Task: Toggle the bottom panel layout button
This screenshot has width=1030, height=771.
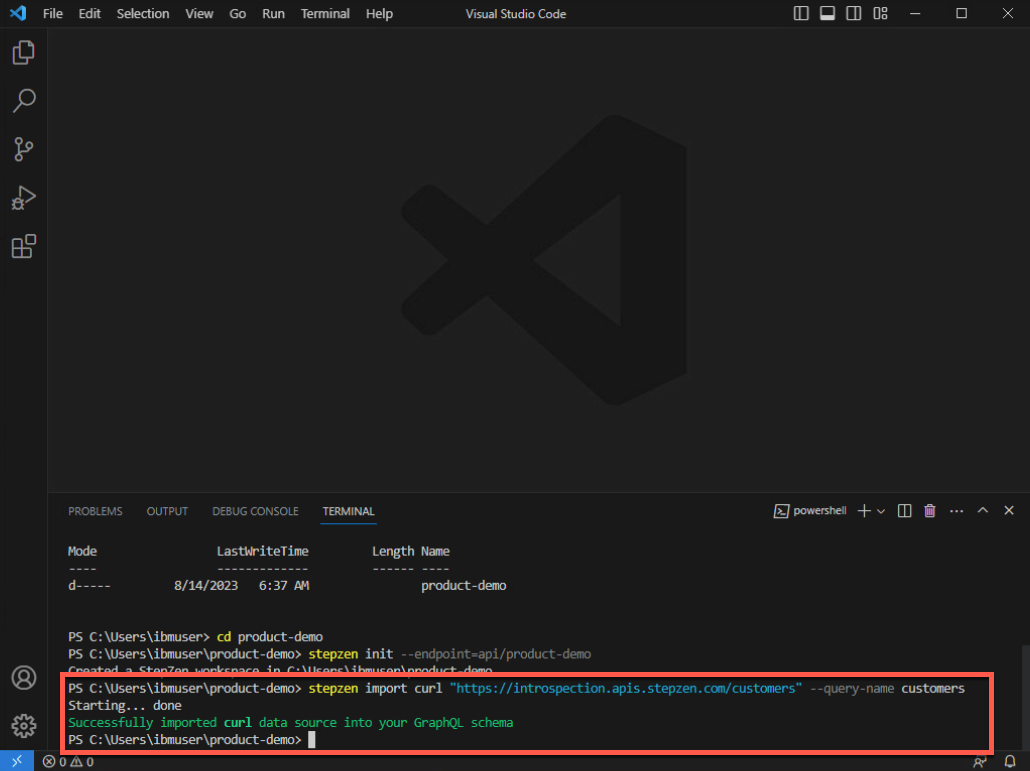Action: pyautogui.click(x=827, y=14)
